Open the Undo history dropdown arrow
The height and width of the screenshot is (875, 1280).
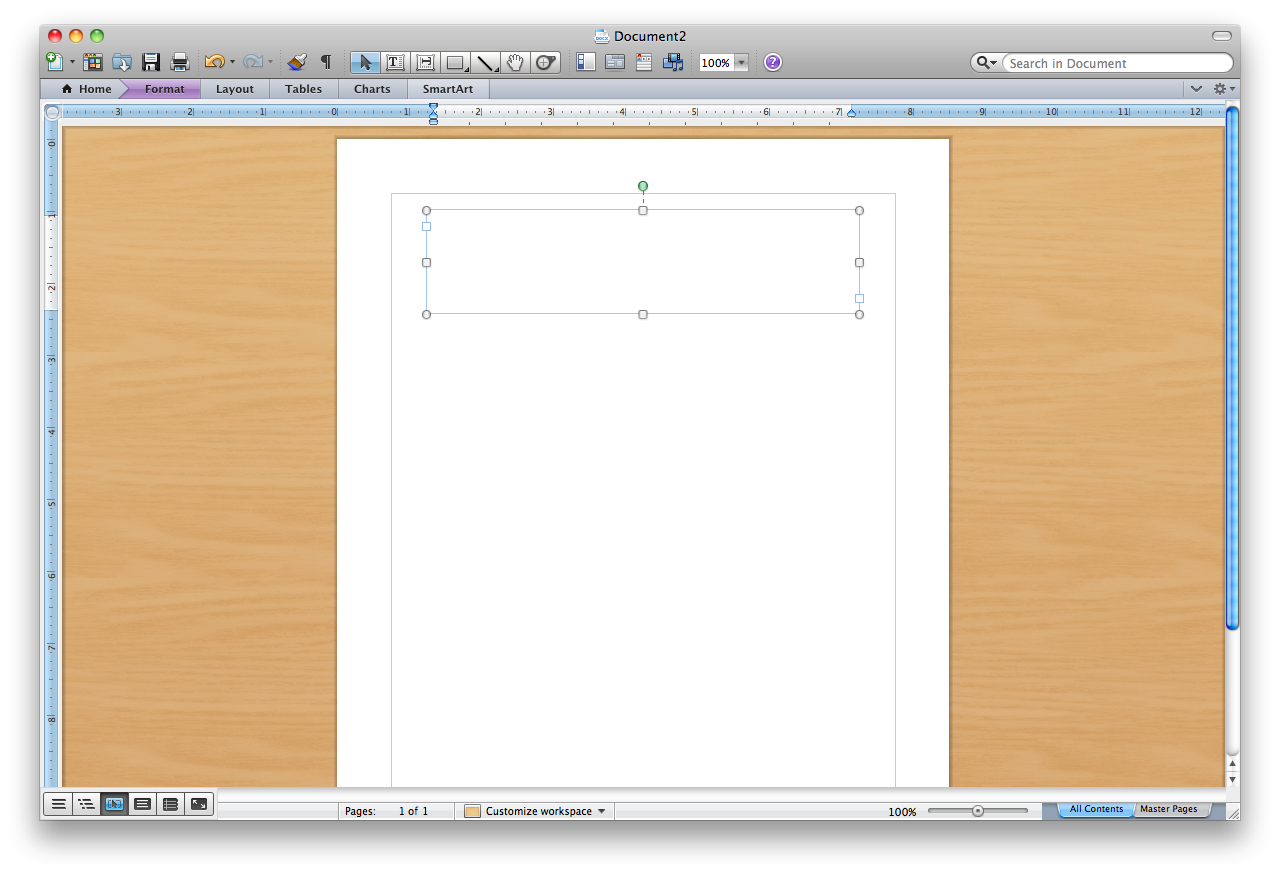pos(232,63)
